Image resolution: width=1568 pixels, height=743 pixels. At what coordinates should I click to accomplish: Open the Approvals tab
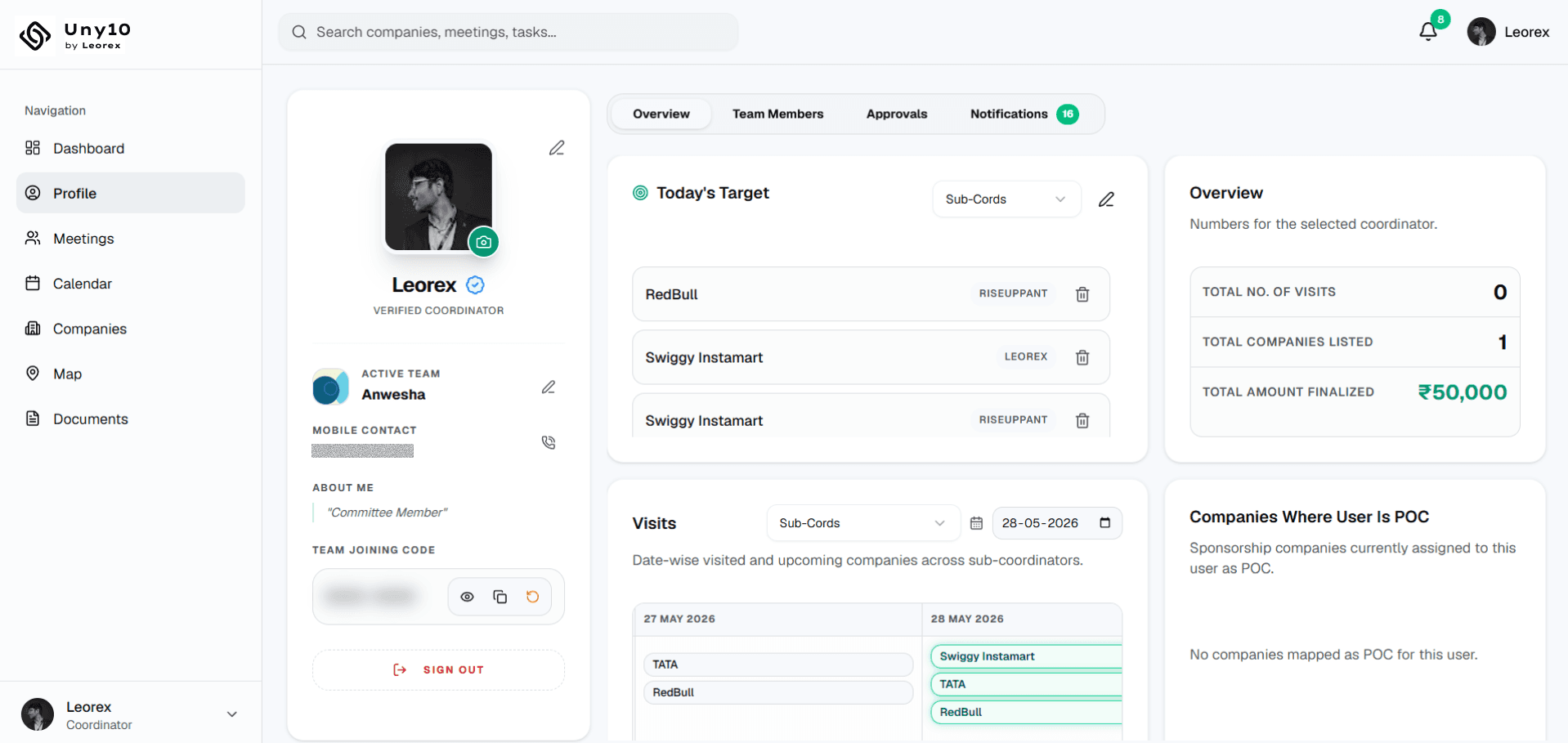coord(897,114)
